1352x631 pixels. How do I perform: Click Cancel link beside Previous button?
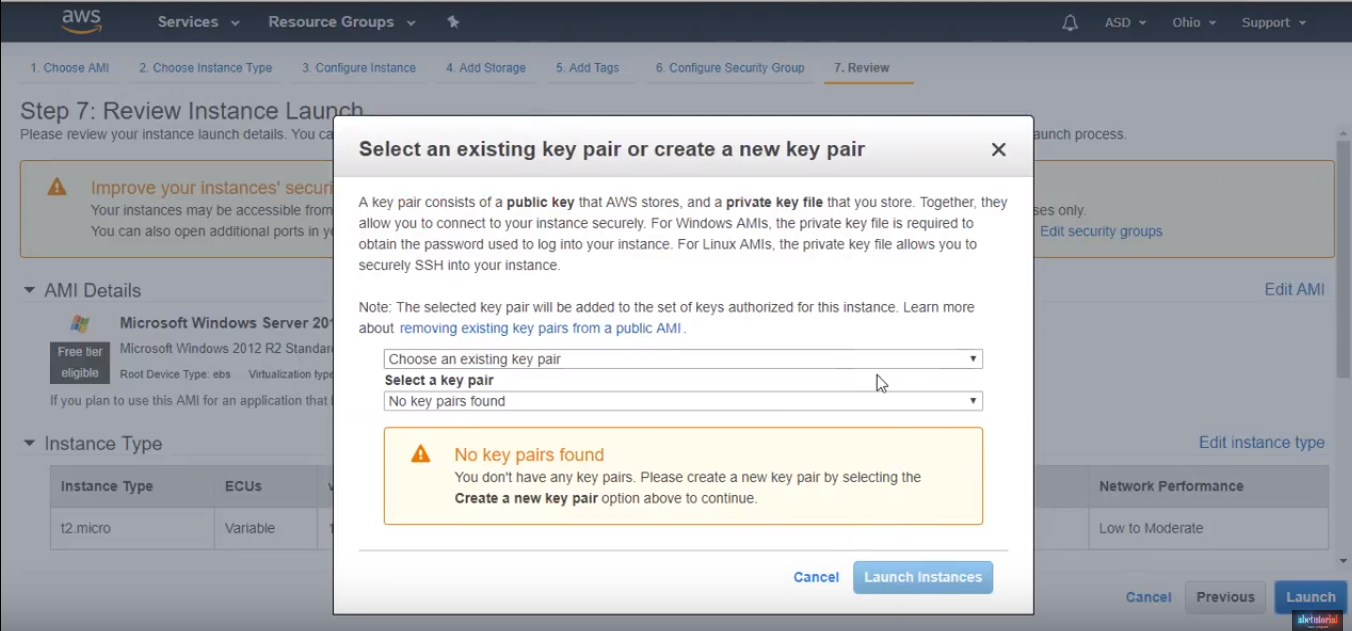1148,597
